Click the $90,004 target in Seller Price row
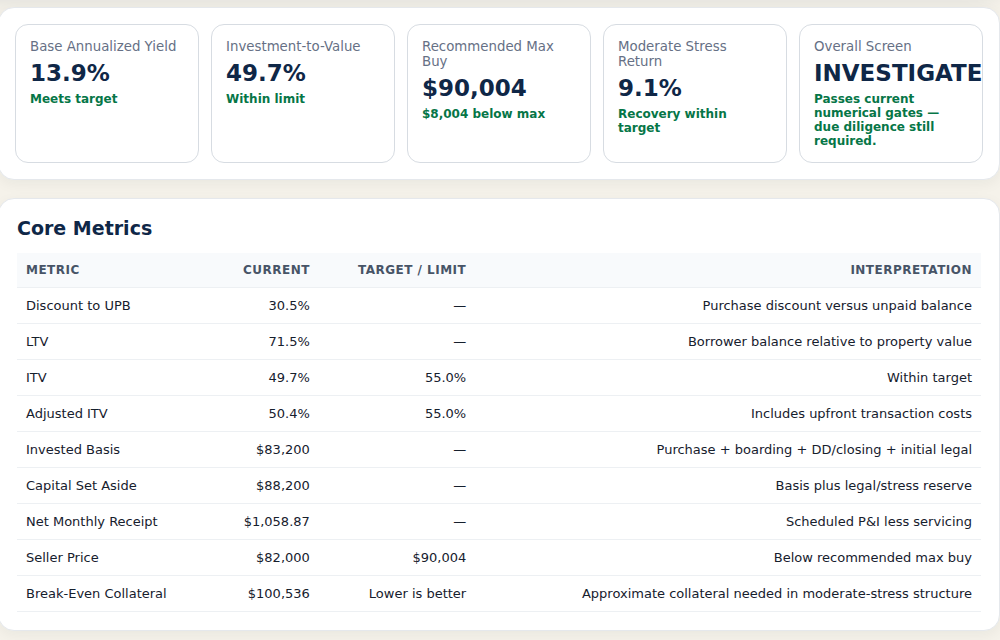 tap(439, 558)
